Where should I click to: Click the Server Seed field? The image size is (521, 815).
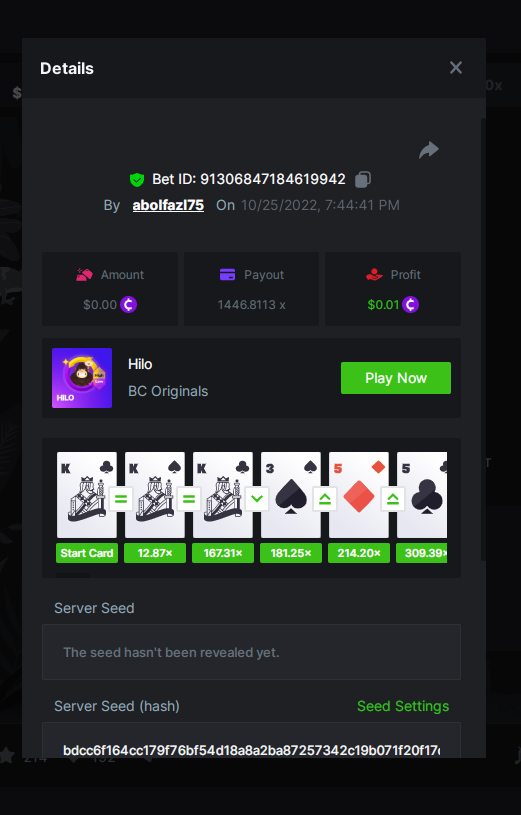tap(251, 652)
